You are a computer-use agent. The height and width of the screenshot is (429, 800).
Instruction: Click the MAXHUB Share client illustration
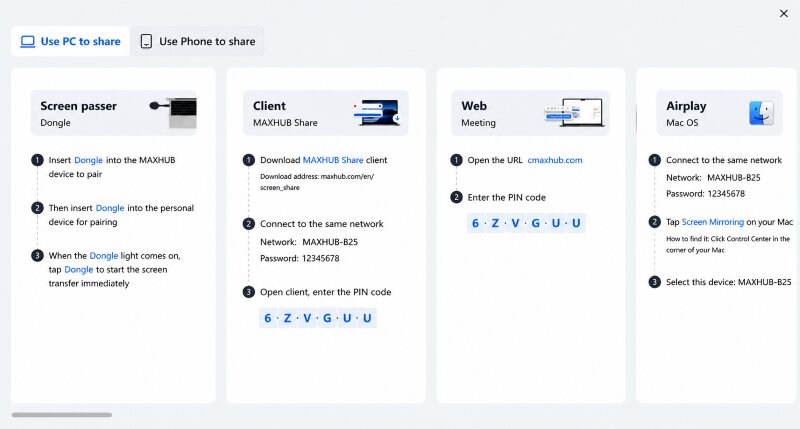377,113
